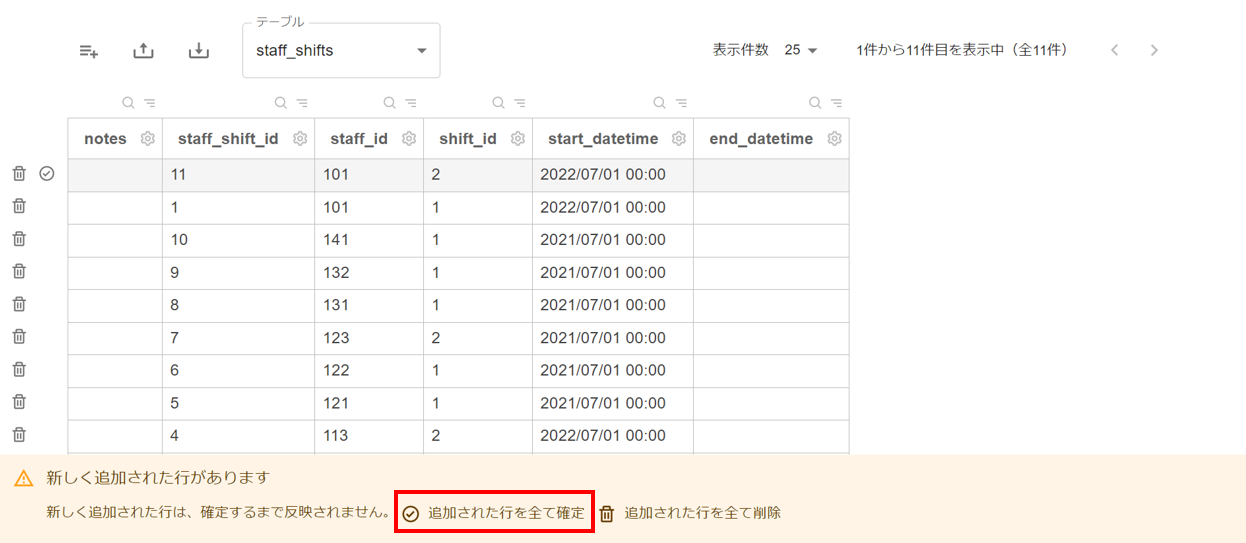The image size is (1246, 543).
Task: Click search icon above start_datetime column
Action: coord(659,103)
